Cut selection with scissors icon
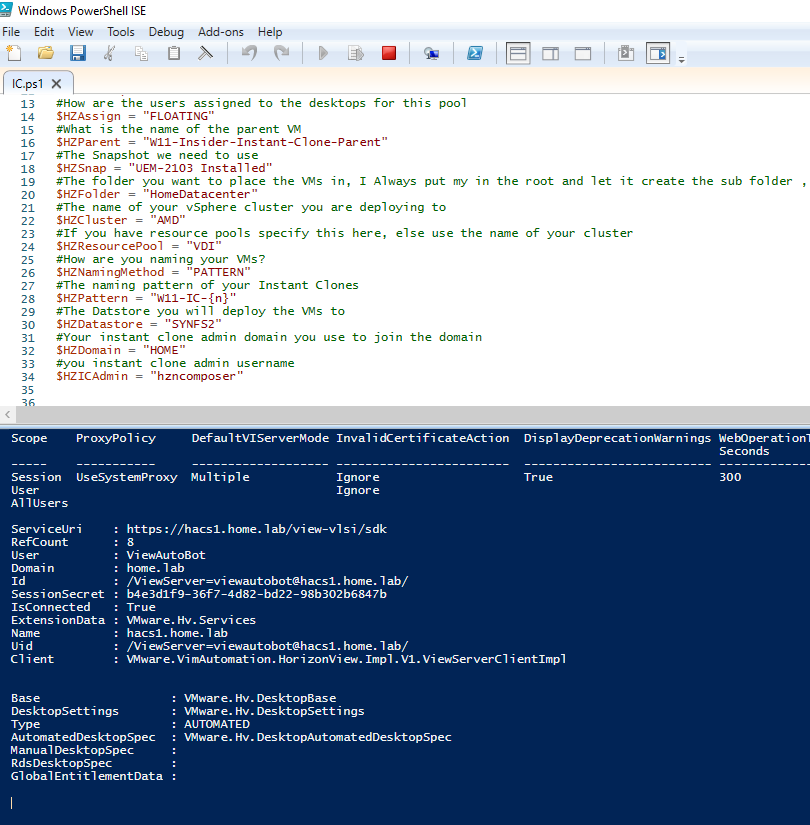The height and width of the screenshot is (825, 810). (109, 53)
